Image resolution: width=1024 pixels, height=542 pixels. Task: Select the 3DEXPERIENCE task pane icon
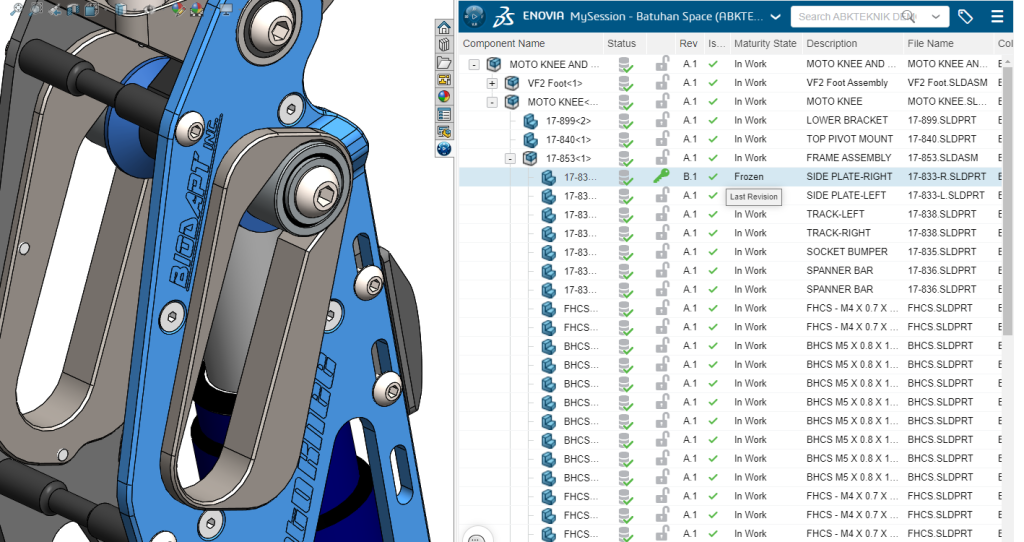pyautogui.click(x=444, y=149)
